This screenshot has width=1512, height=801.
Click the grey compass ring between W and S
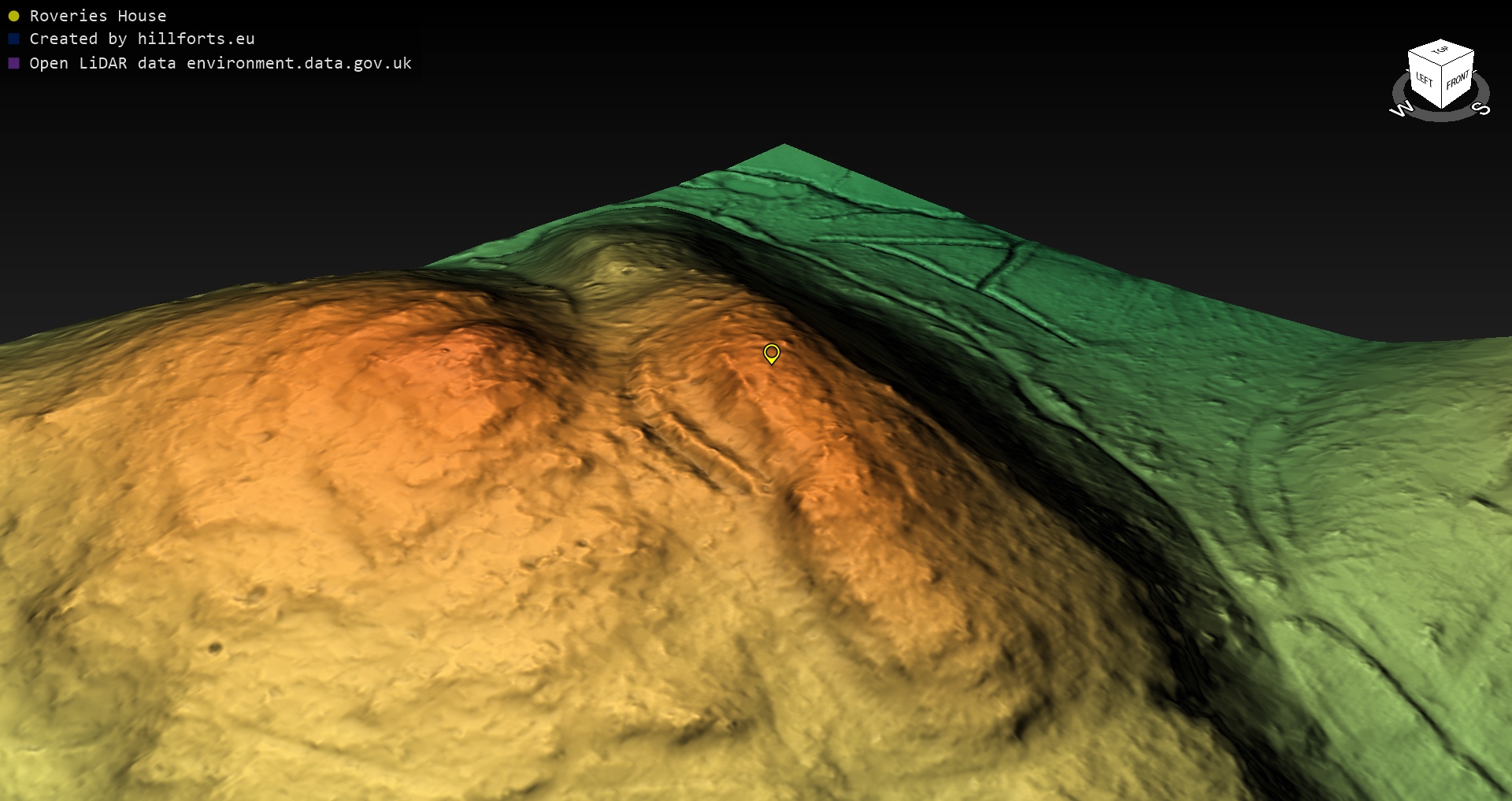tap(1441, 117)
